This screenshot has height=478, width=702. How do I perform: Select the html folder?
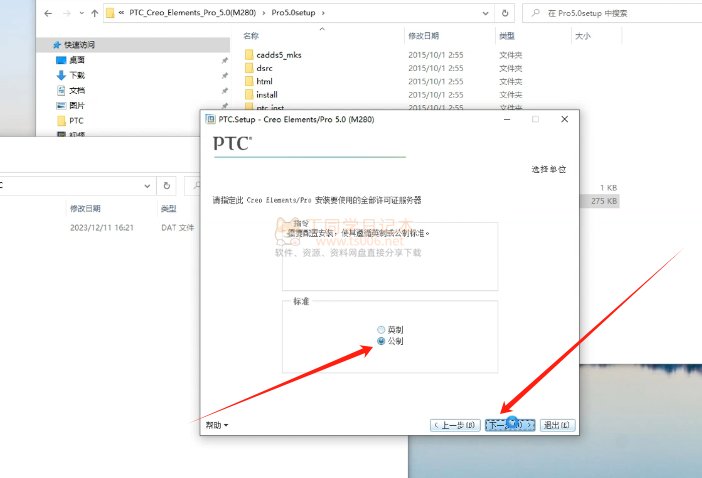264,81
